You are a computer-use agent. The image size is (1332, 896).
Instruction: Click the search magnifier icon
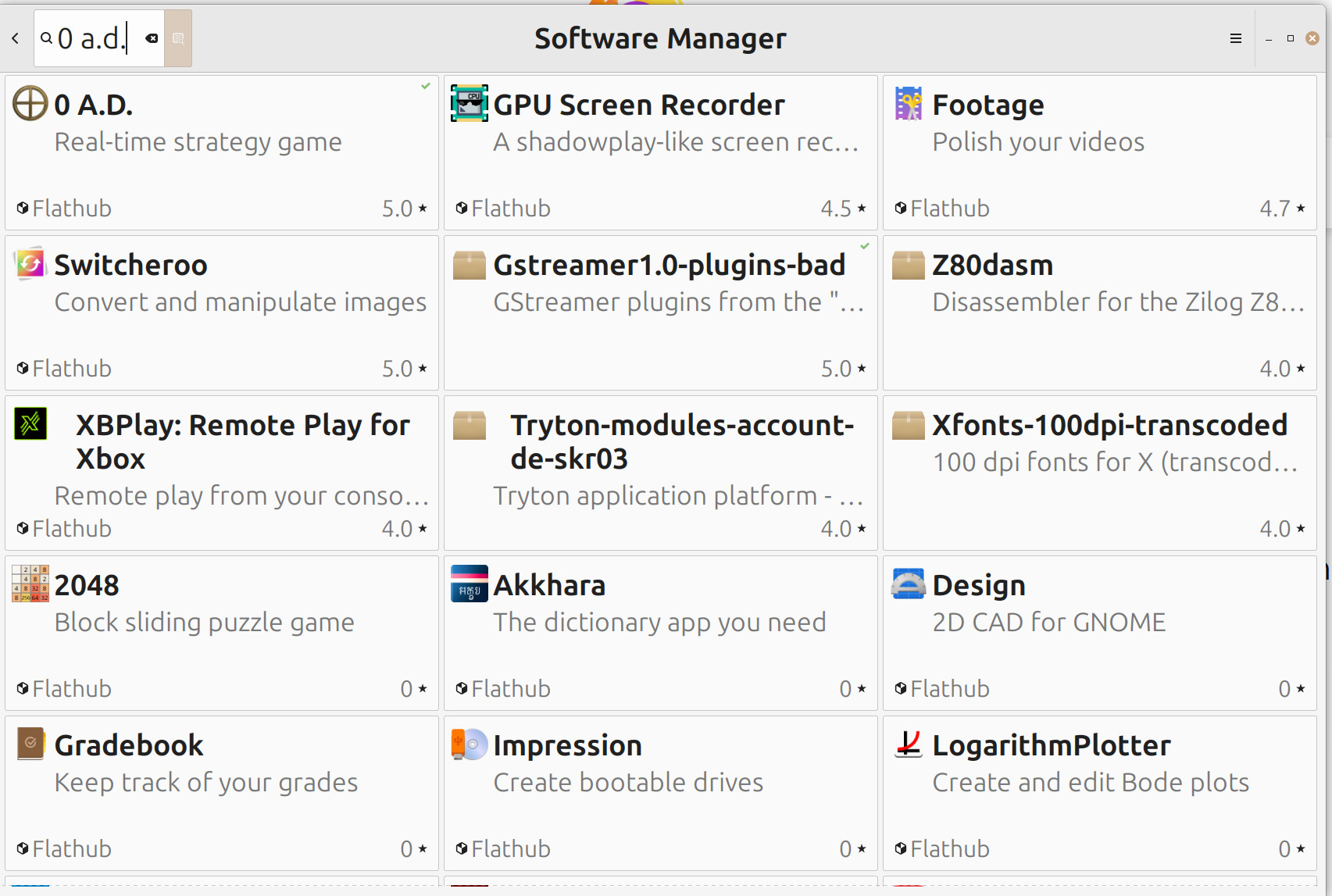pos(47,38)
